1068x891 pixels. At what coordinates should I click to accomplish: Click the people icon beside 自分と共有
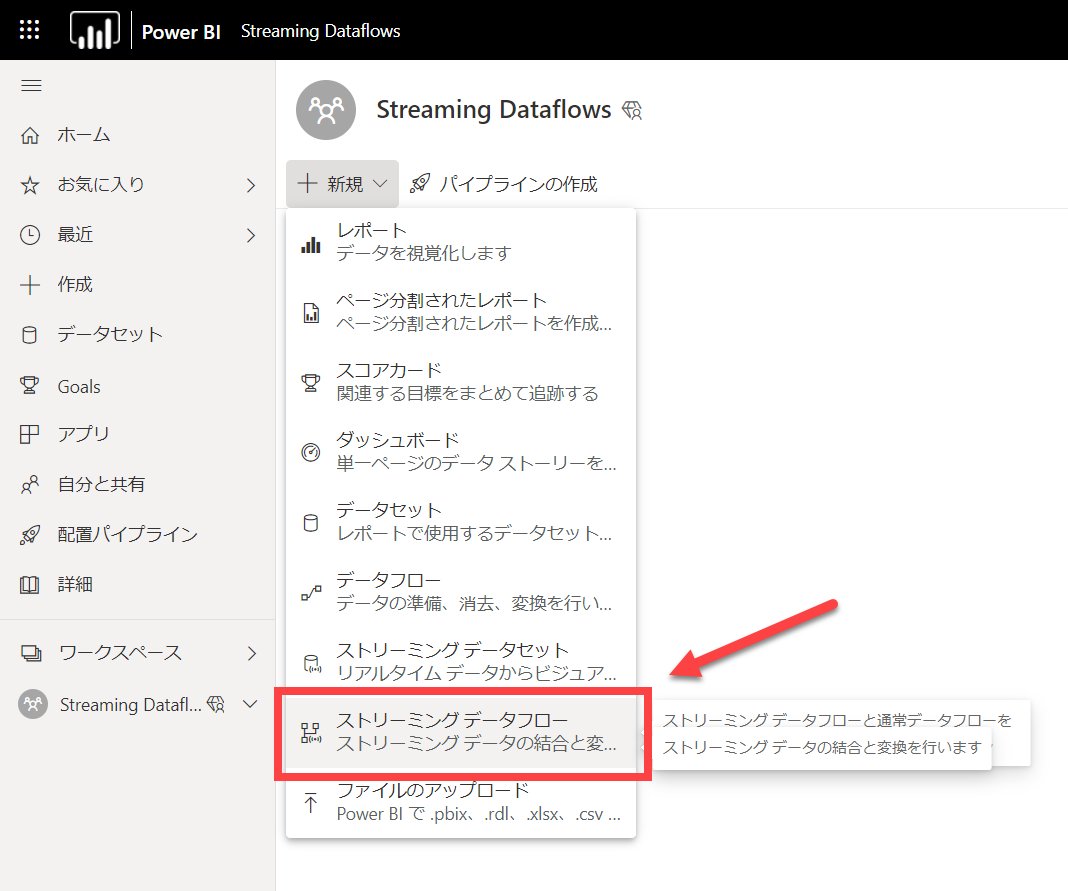[x=30, y=485]
